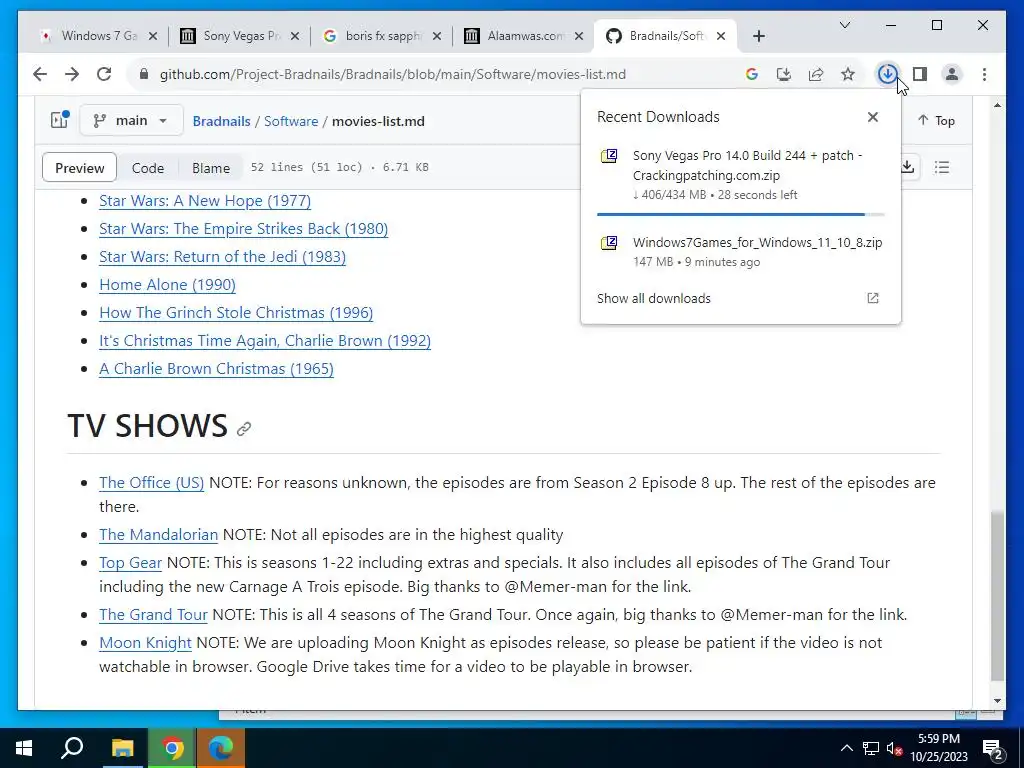This screenshot has width=1024, height=768.
Task: Open the document outline icon
Action: 942,167
